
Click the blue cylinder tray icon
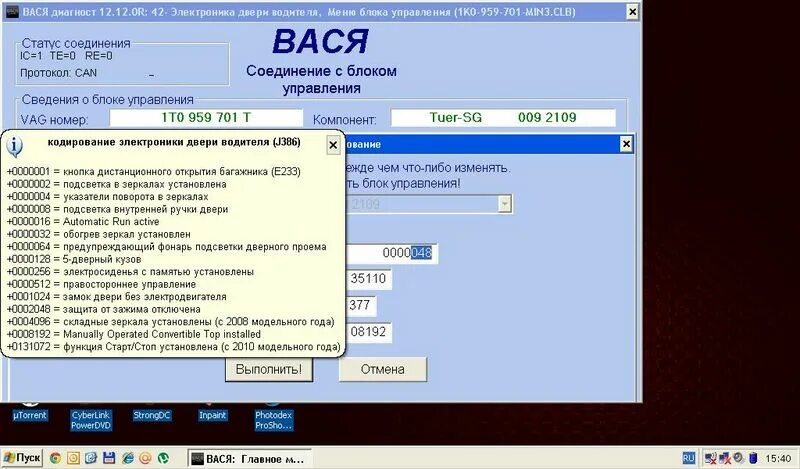tap(752, 458)
